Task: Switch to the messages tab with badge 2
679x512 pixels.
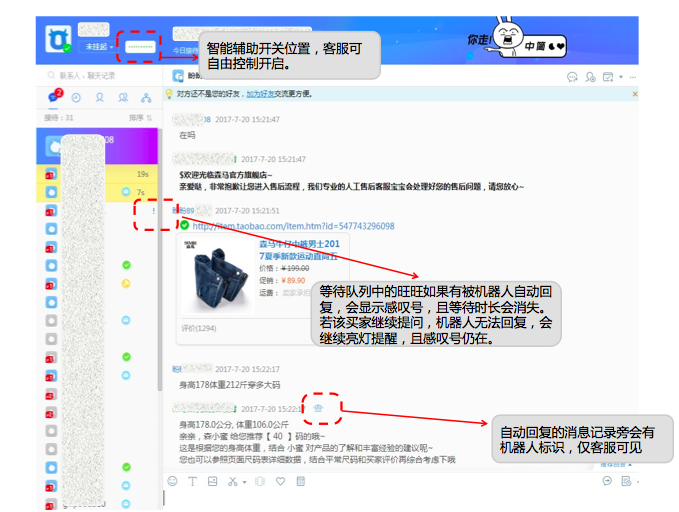Action: (54, 97)
